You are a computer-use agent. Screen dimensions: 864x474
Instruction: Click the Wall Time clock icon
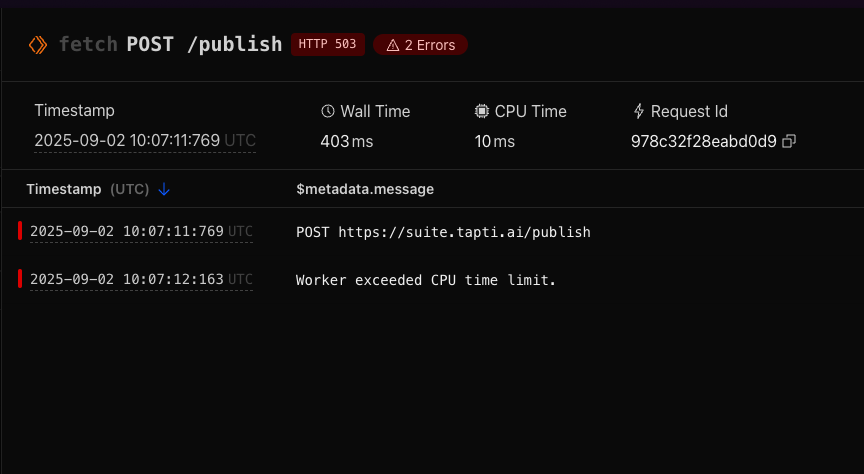(x=327, y=111)
